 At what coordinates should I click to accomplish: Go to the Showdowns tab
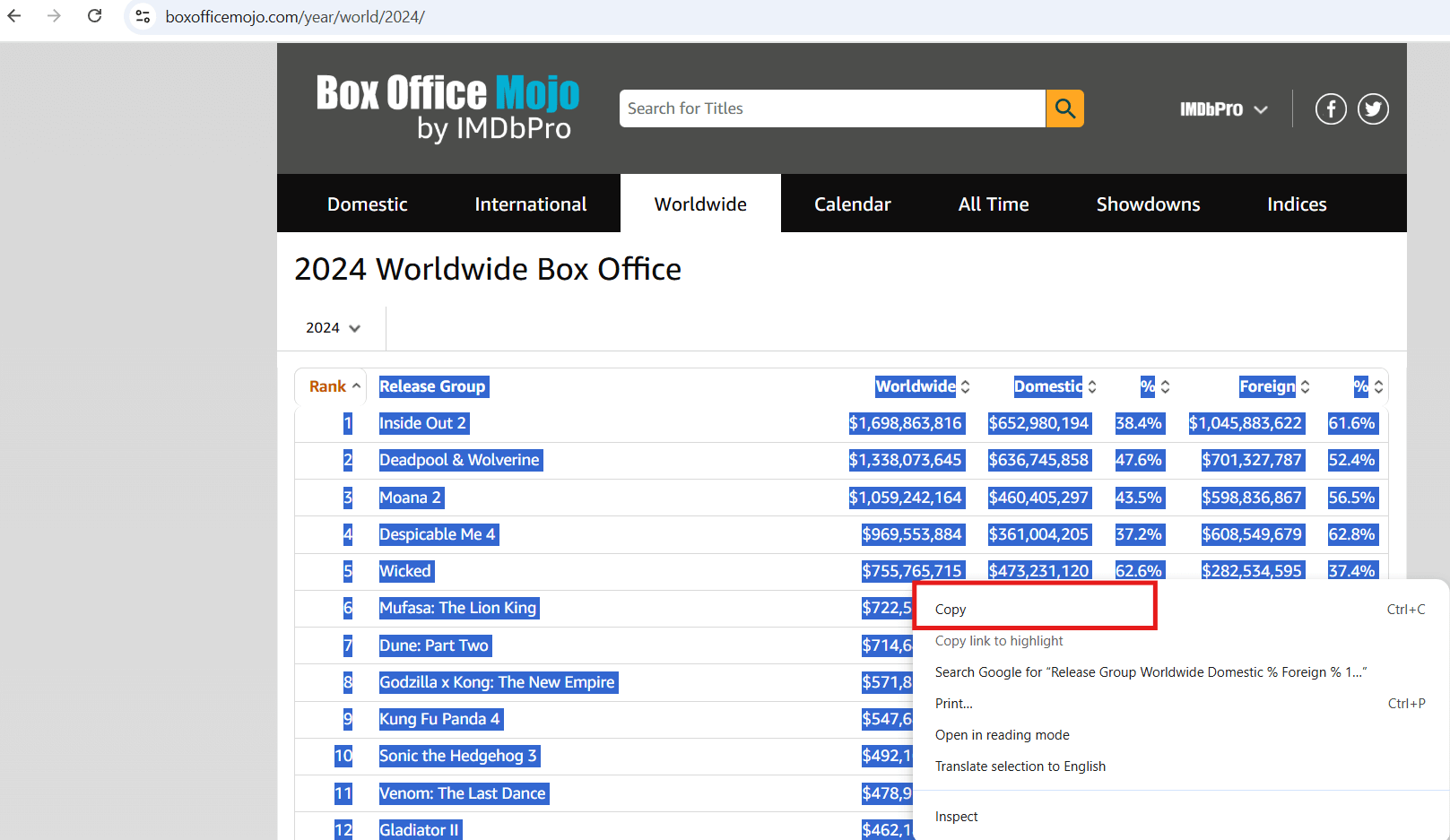(x=1148, y=204)
